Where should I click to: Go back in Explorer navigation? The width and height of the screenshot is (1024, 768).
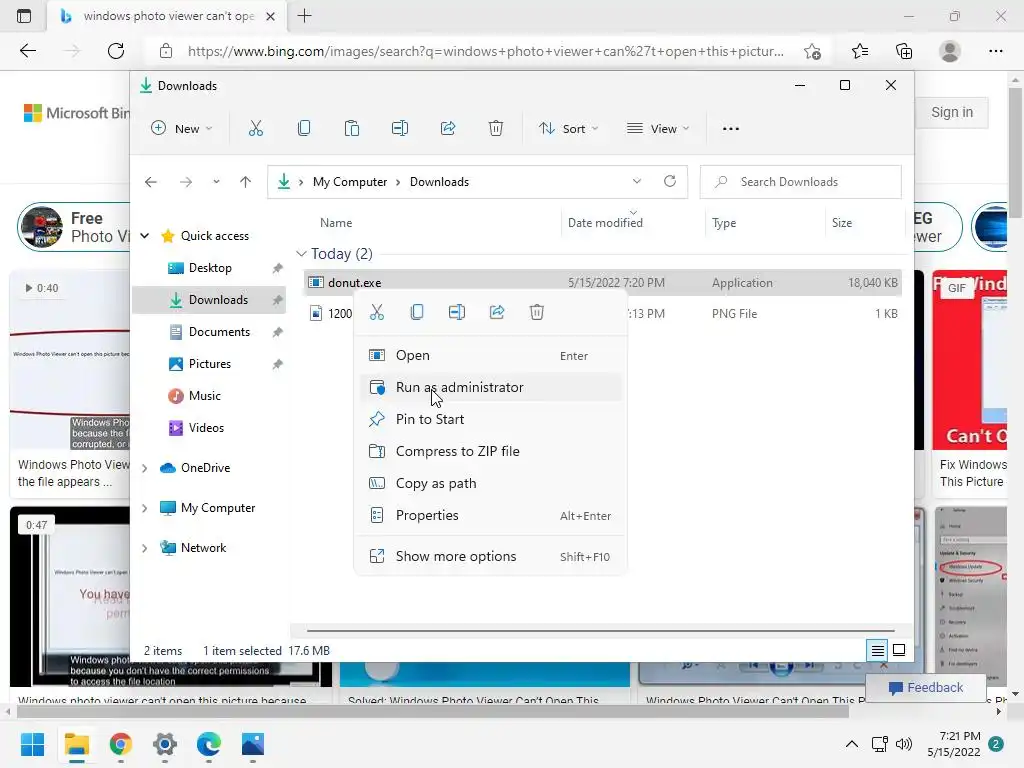(151, 182)
